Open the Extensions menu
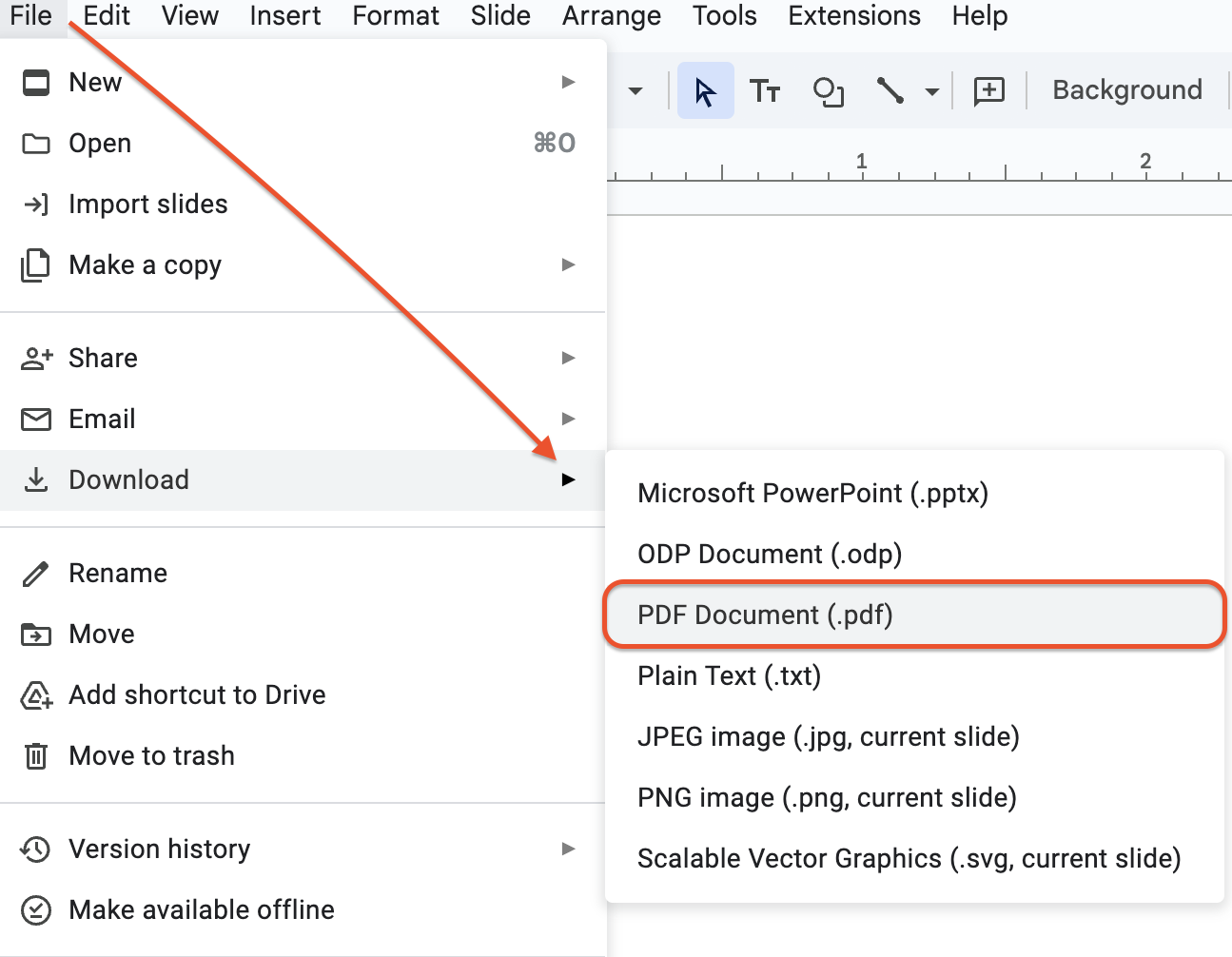The width and height of the screenshot is (1232, 957). pyautogui.click(x=854, y=15)
